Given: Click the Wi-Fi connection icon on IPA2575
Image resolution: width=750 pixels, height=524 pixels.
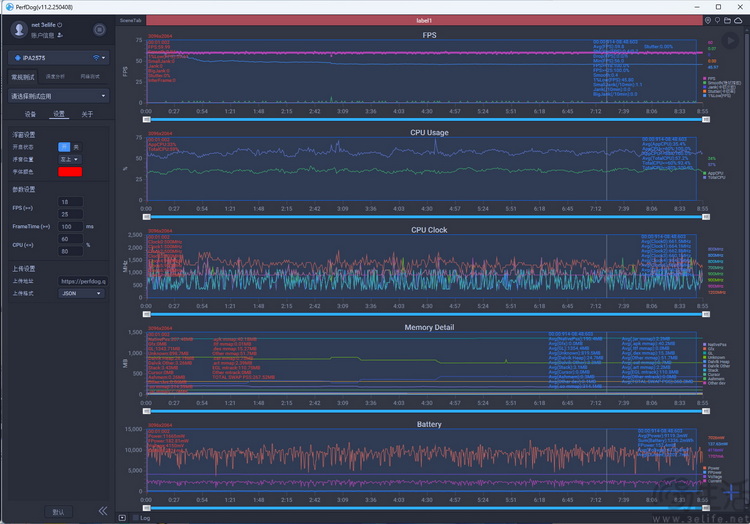Looking at the screenshot, I should [x=96, y=58].
